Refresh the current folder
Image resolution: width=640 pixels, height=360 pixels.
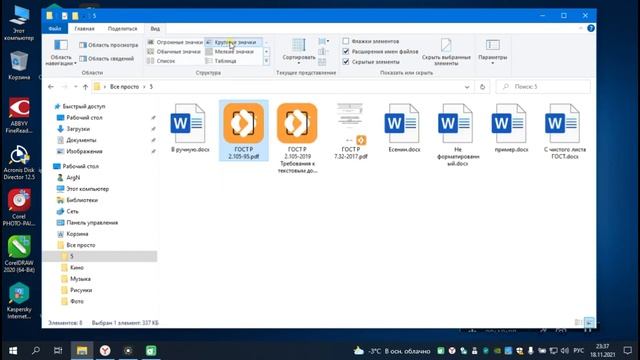click(x=482, y=87)
